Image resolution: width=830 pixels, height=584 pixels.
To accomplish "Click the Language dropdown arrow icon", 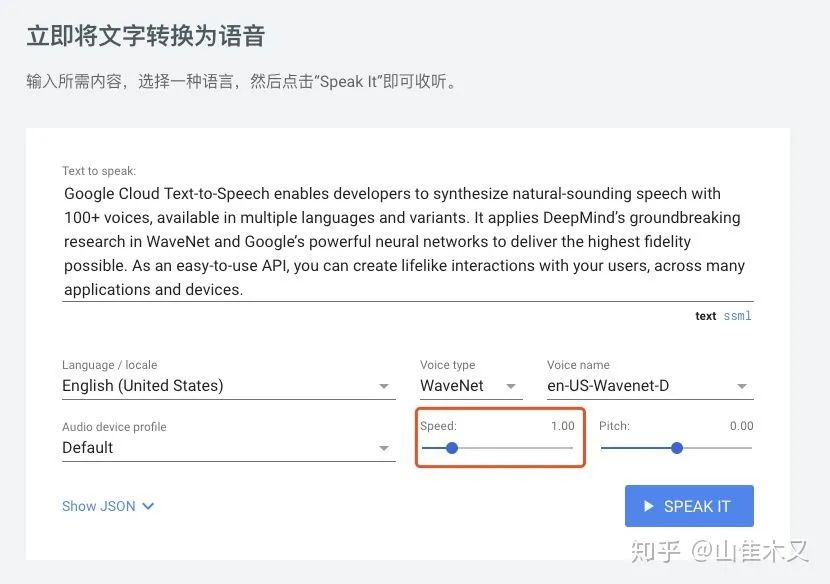I will (x=385, y=387).
